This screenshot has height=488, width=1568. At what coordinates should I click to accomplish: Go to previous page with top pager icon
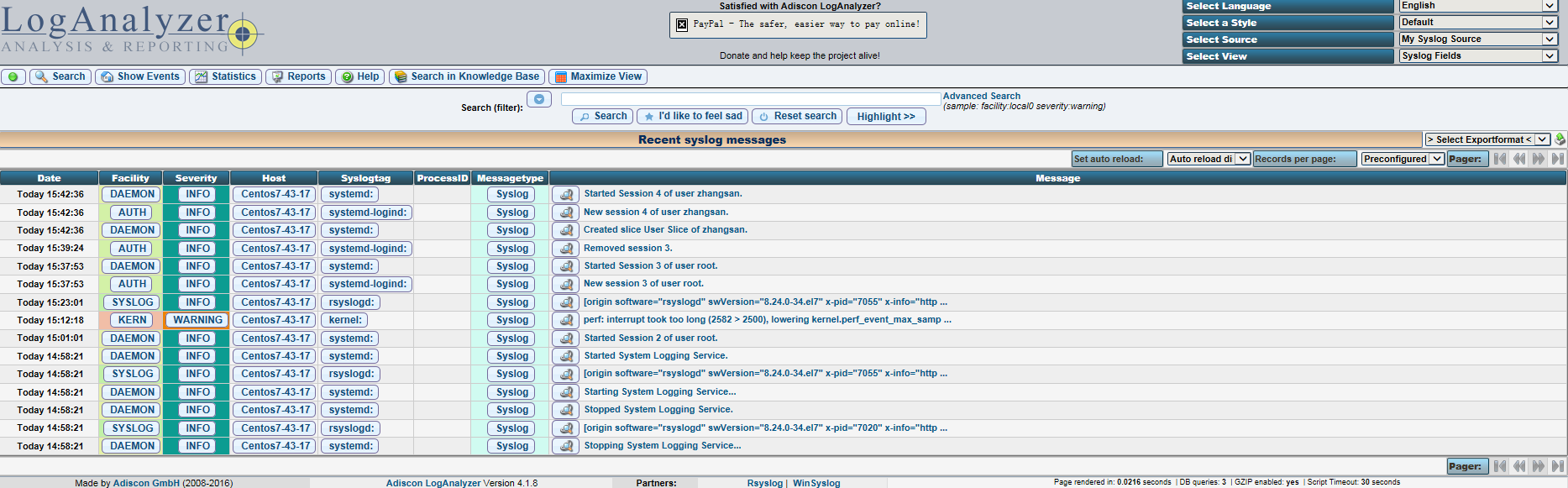click(x=1519, y=159)
